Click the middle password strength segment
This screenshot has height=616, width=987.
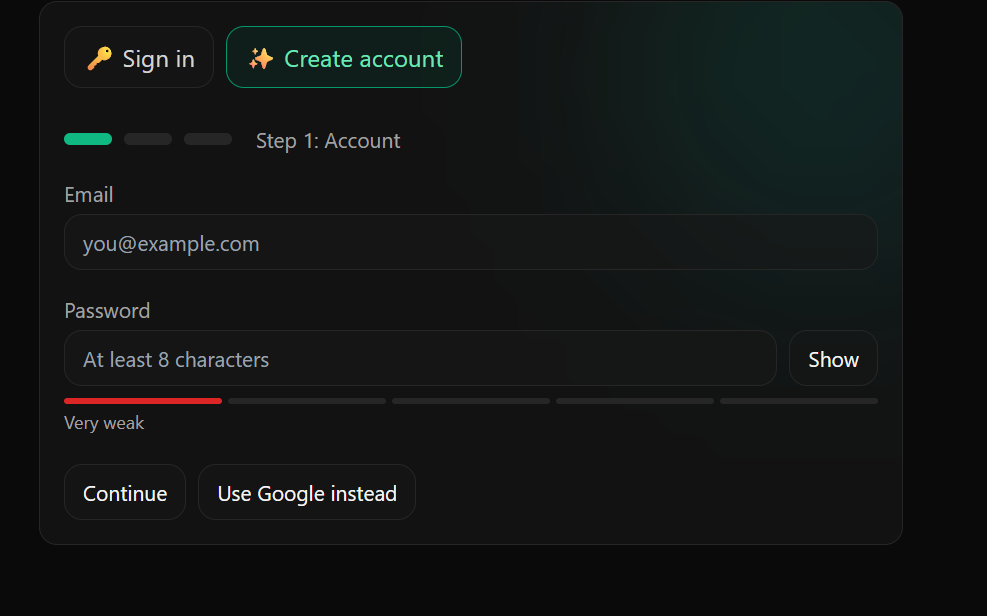pos(471,401)
